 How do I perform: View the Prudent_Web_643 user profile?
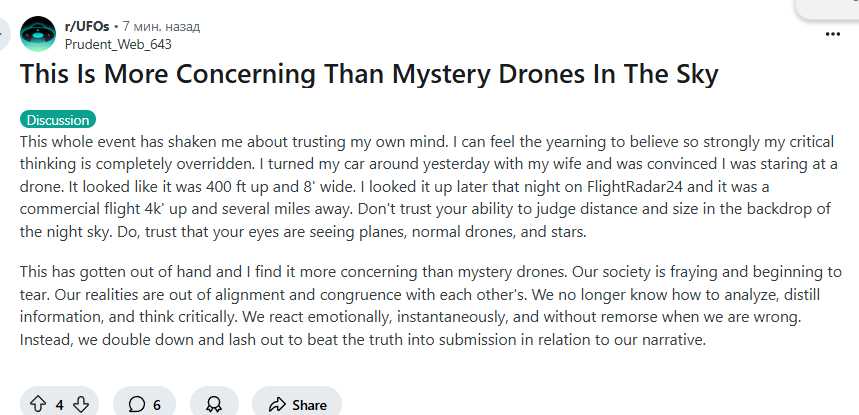tap(118, 44)
